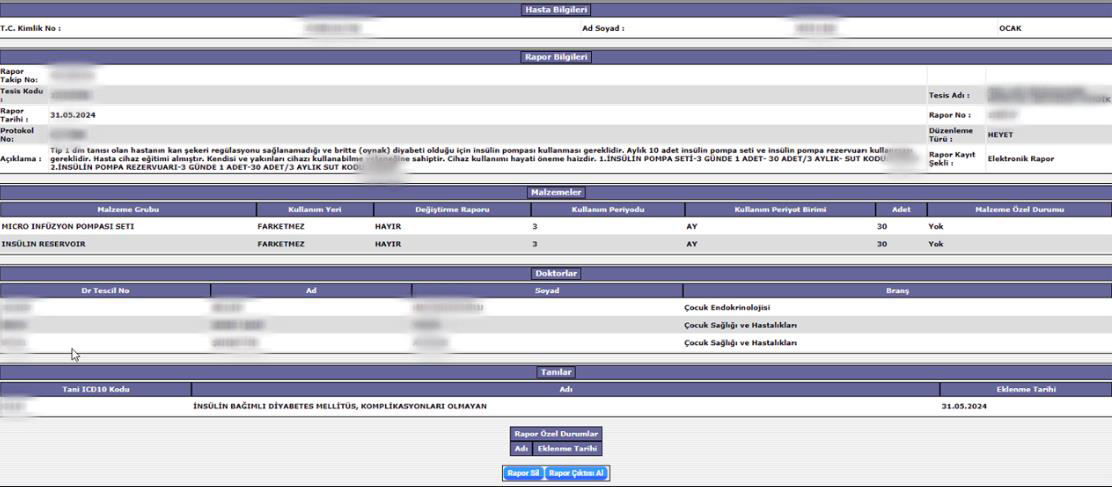Screen dimensions: 1112x487
Task: Select the Hasta Bilgileri section header
Action: click(556, 10)
